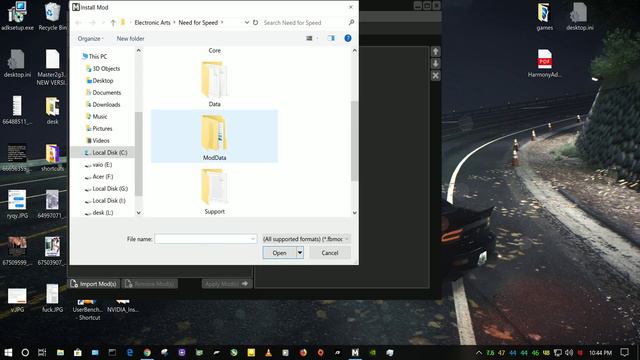
Task: Click the 10:44 PM clock
Action: 600,352
